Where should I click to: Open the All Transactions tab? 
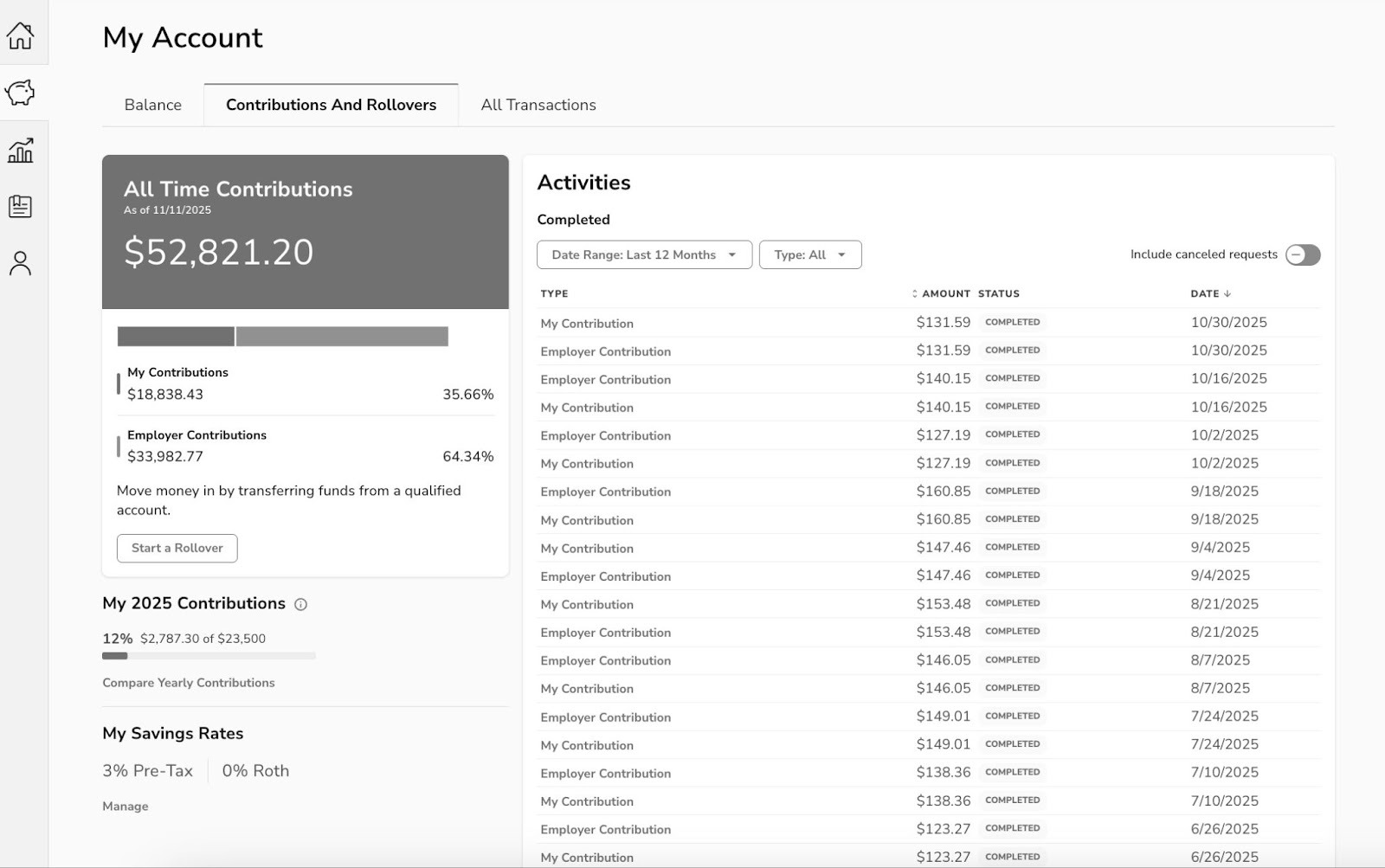click(538, 105)
